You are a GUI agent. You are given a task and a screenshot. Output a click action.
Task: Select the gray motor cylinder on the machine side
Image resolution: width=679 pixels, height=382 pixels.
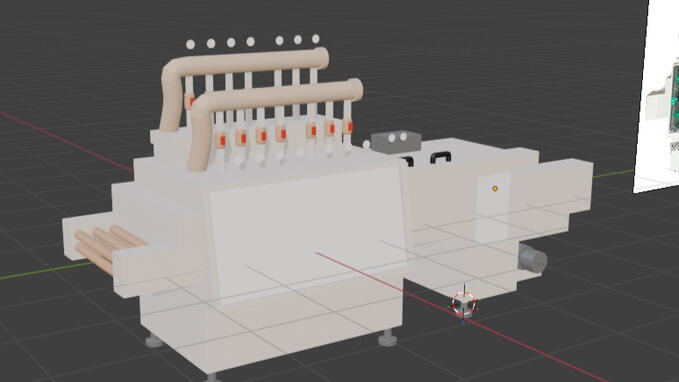pos(532,258)
